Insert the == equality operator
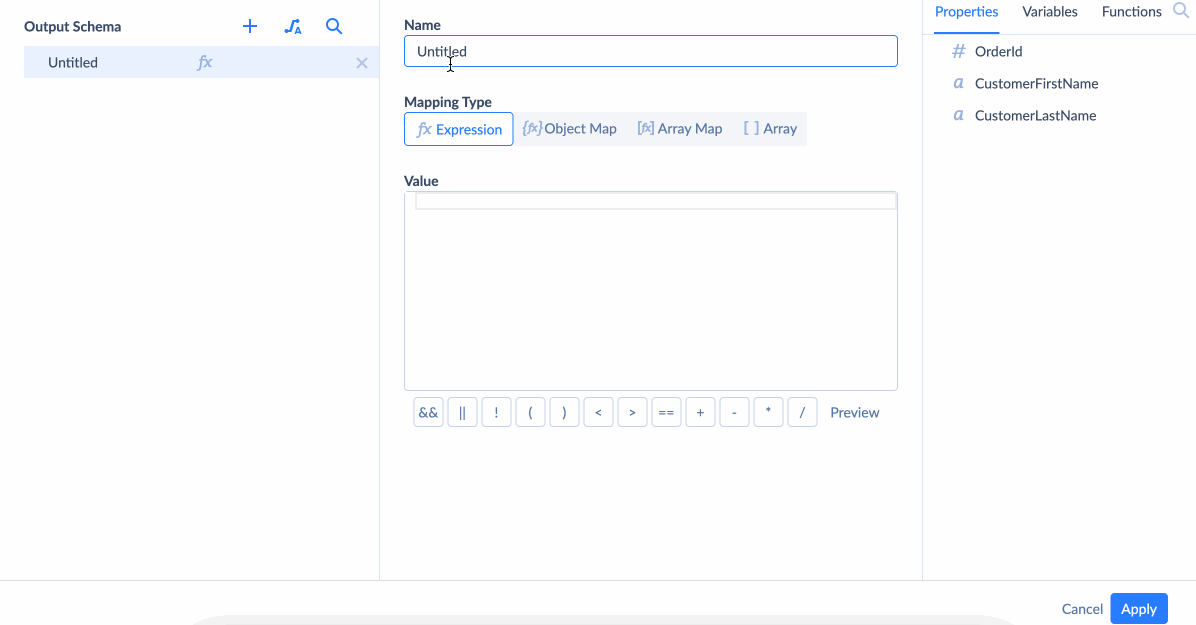Image resolution: width=1196 pixels, height=625 pixels. coord(666,413)
